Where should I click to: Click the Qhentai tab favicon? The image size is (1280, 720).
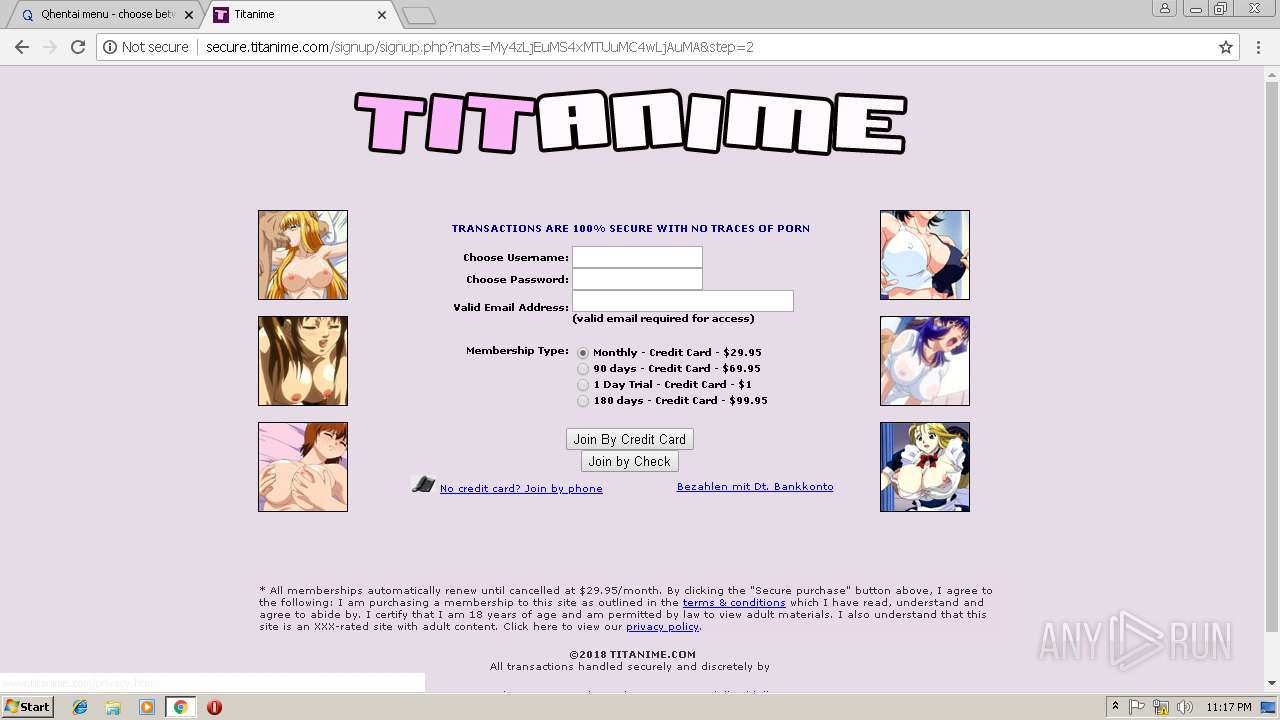point(27,15)
